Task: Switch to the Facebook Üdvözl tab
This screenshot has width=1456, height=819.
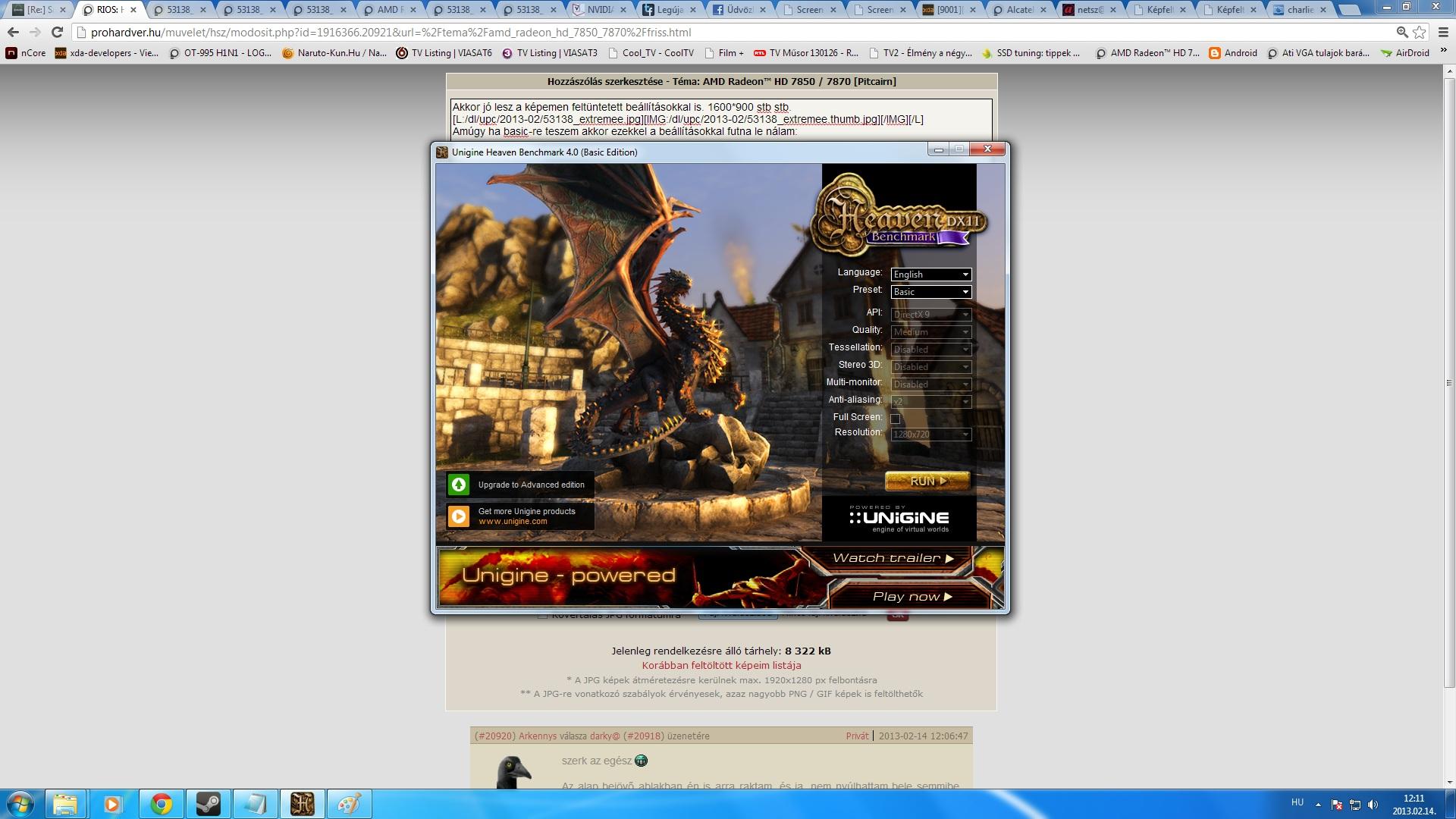Action: pos(739,10)
